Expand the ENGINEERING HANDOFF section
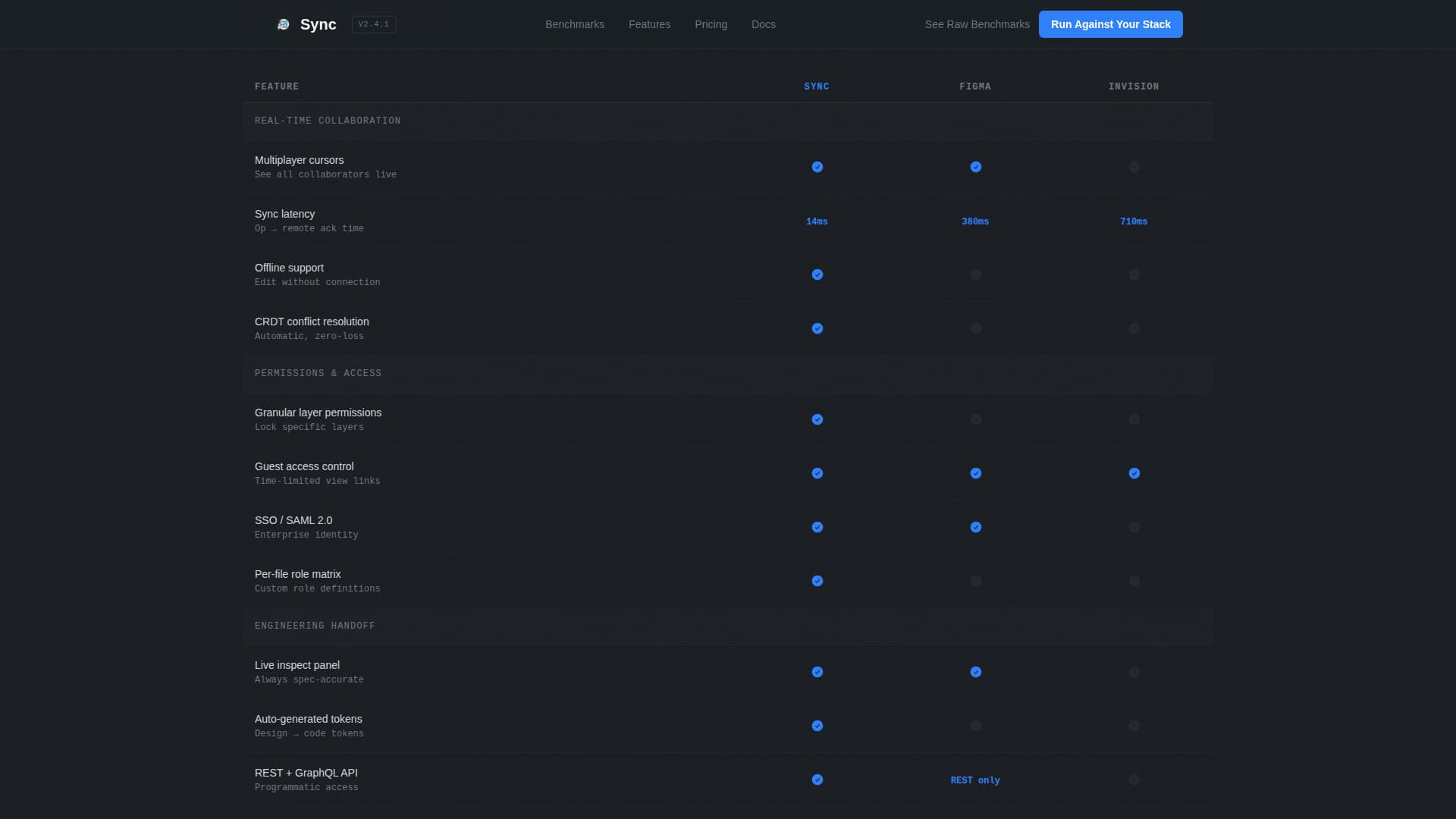 point(315,625)
